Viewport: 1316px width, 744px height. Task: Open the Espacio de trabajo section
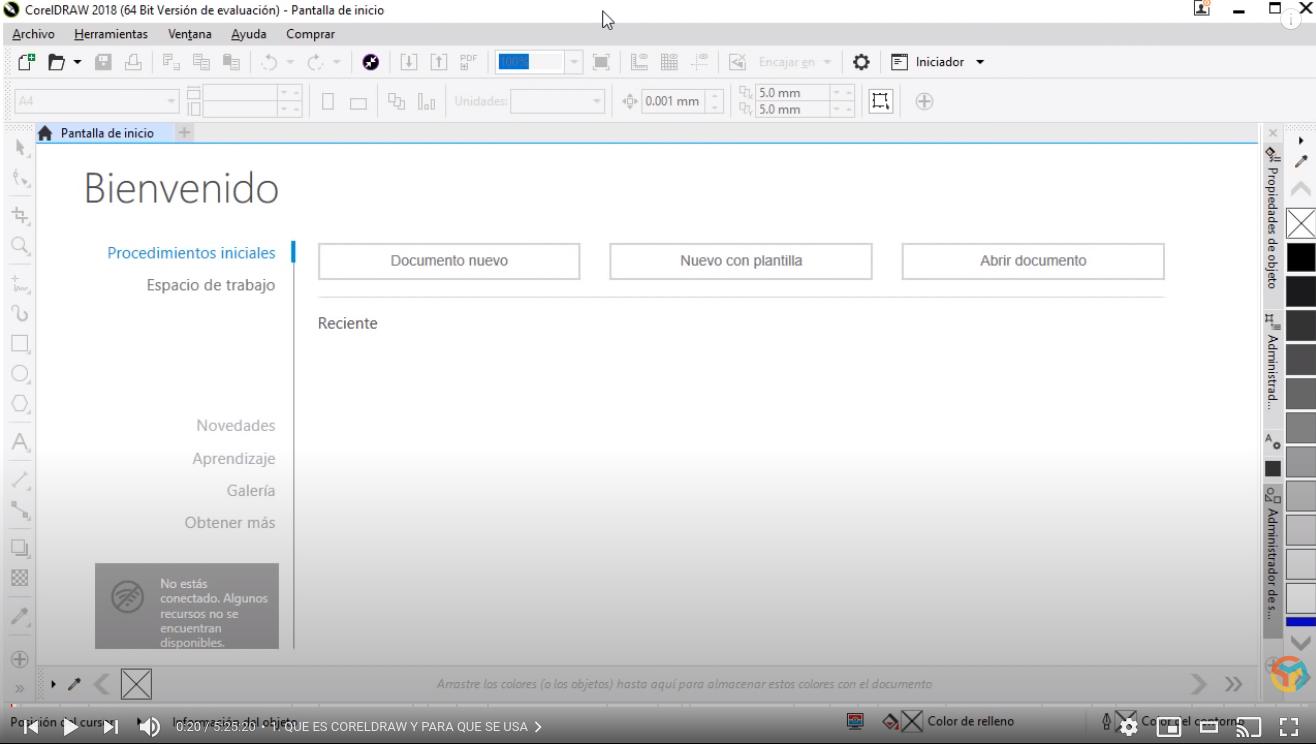click(x=211, y=285)
